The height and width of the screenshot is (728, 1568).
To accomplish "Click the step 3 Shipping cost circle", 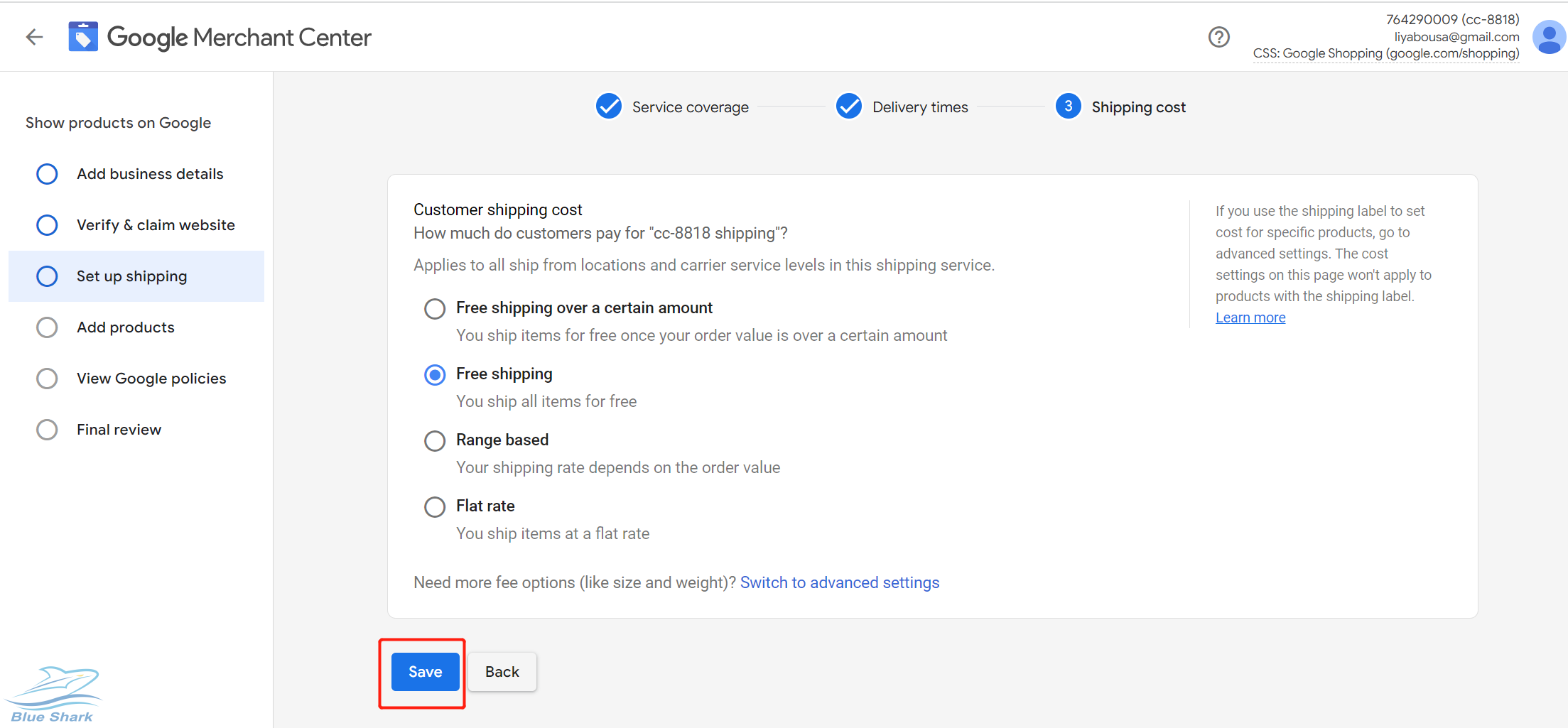I will 1069,107.
